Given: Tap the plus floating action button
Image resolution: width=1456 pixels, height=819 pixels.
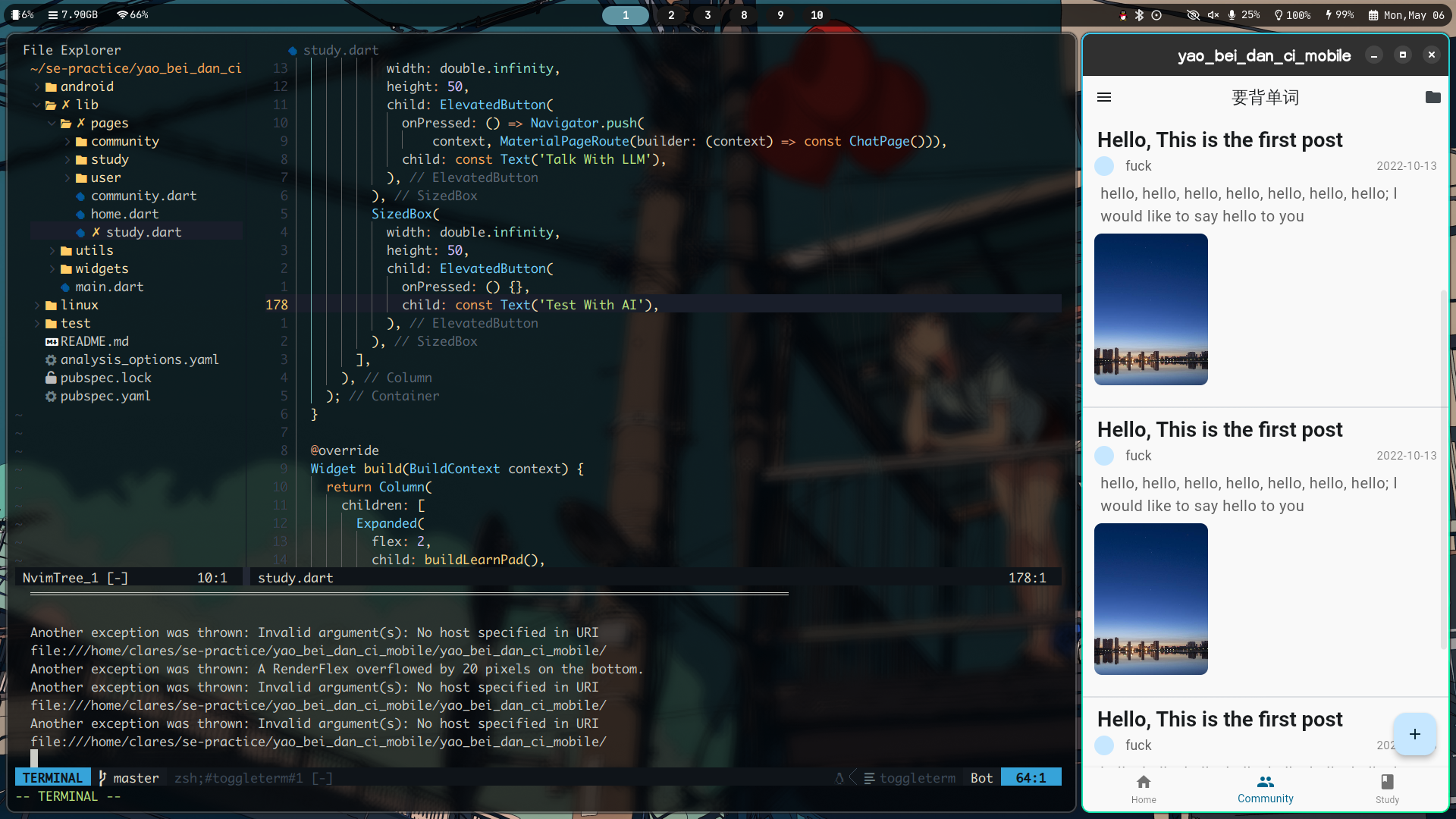Looking at the screenshot, I should (x=1414, y=733).
